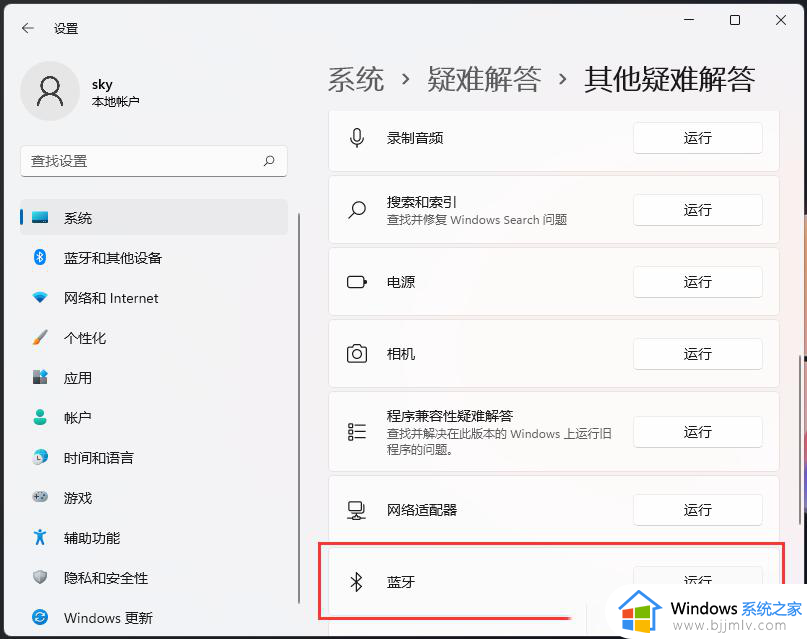Run the 录制音频 troubleshooter
Screen dimensions: 807x639
697,138
